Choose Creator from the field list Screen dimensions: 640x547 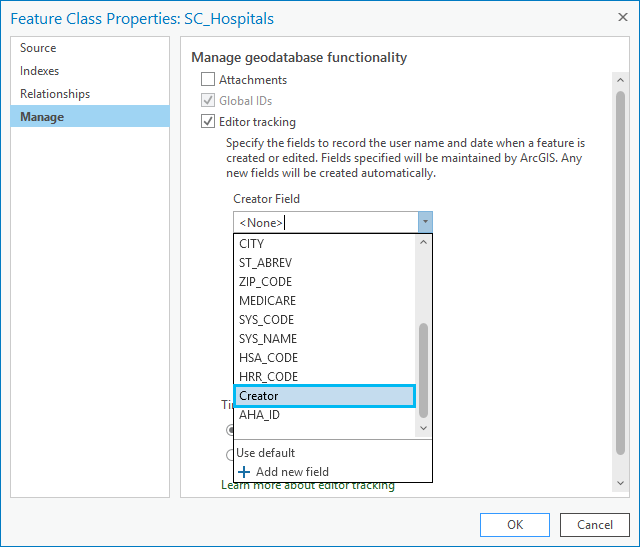pyautogui.click(x=324, y=396)
